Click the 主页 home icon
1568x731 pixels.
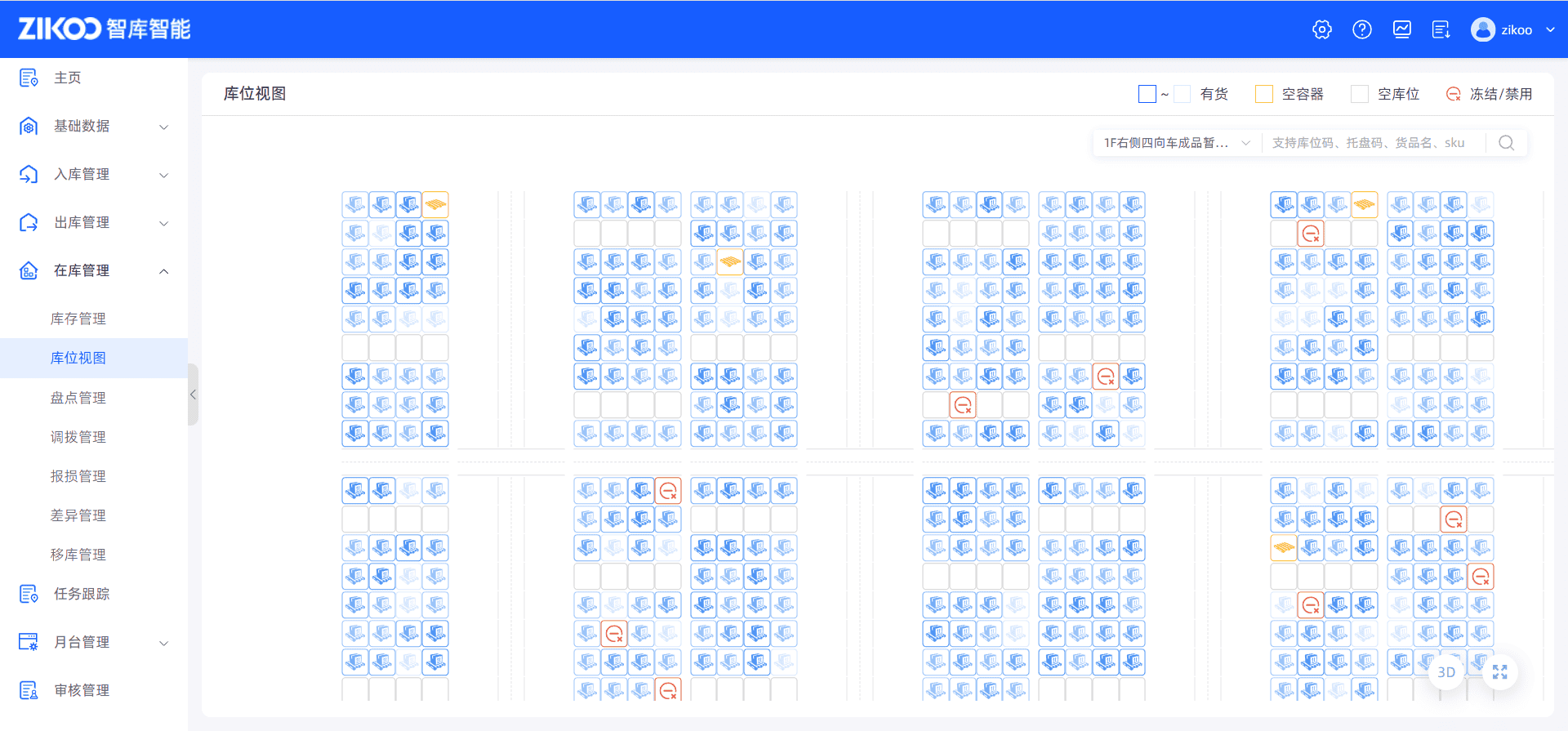tap(29, 78)
